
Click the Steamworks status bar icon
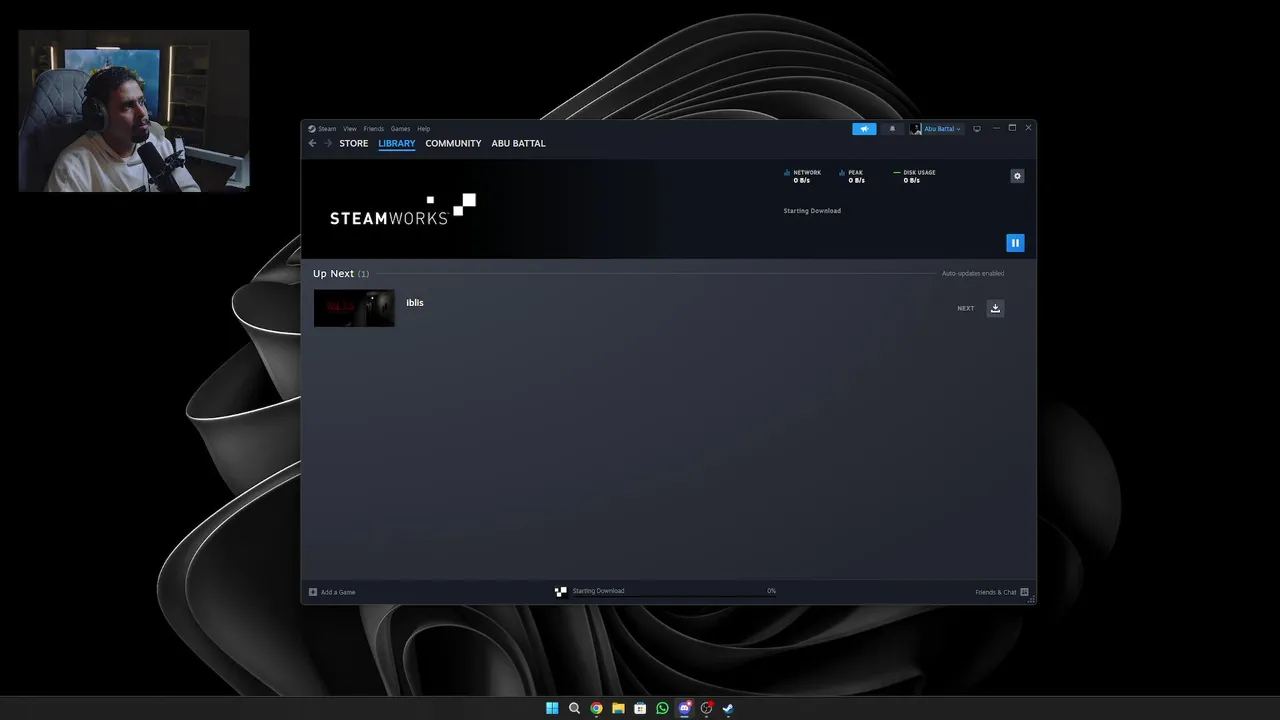click(561, 591)
